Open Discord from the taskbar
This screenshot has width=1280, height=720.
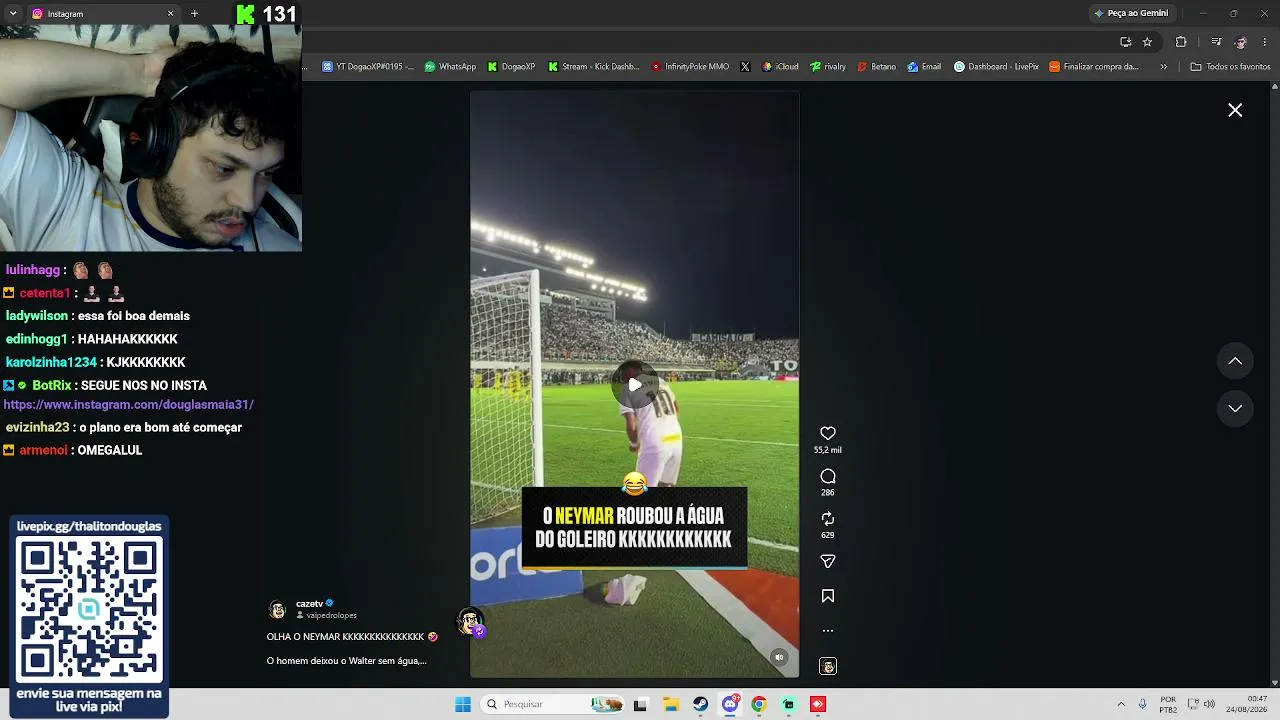click(x=731, y=704)
